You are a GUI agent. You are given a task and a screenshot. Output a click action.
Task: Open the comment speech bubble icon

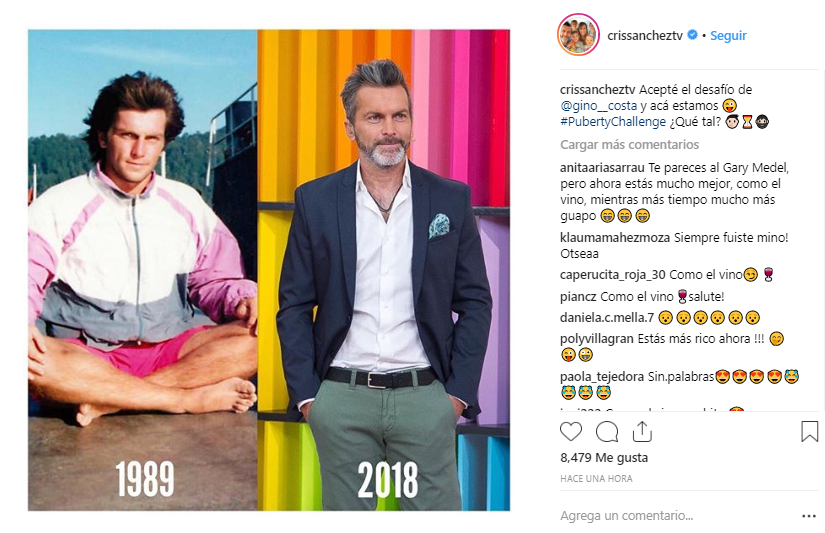[607, 432]
